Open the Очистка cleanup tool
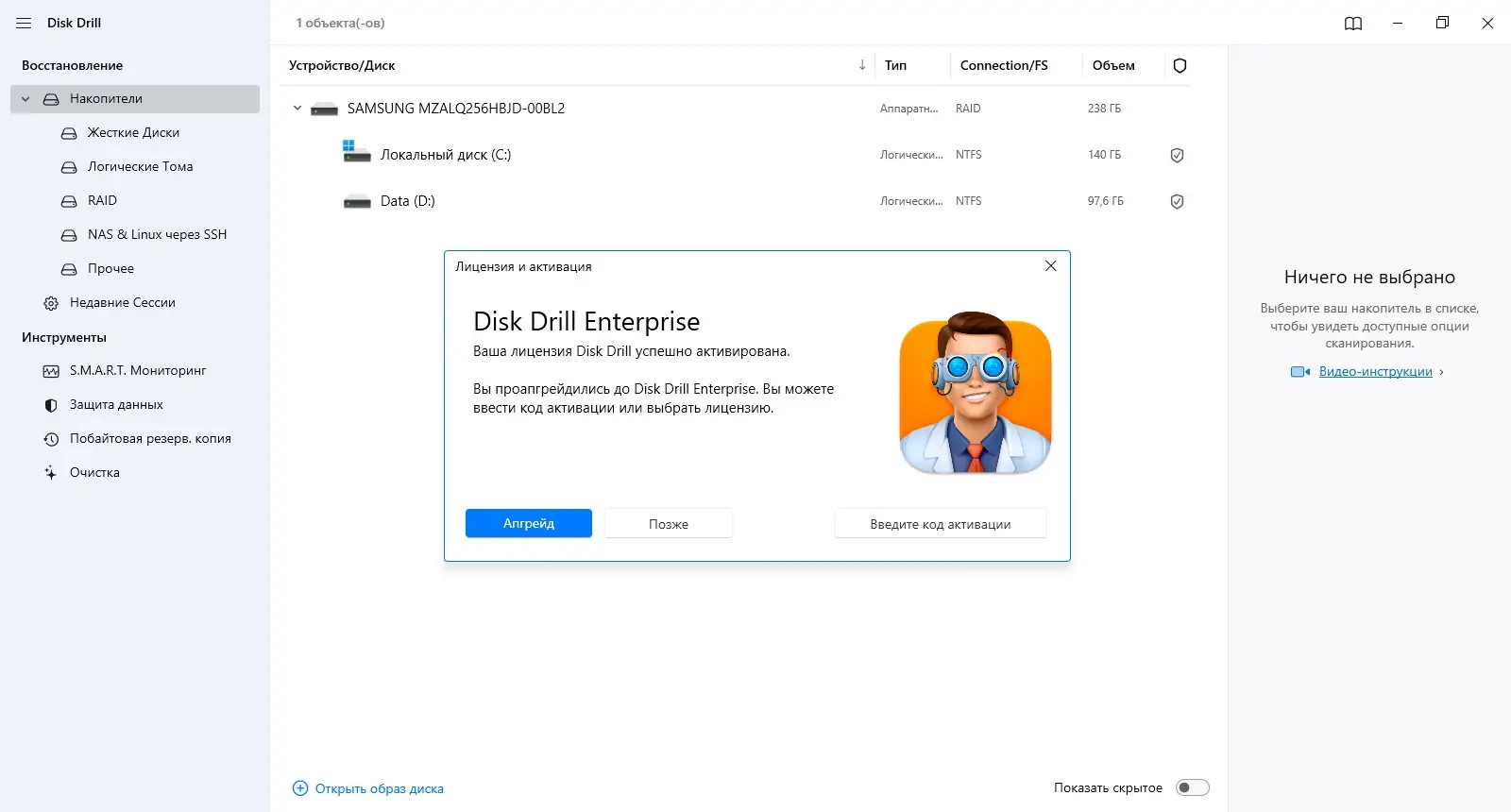This screenshot has height=812, width=1511. pyautogui.click(x=94, y=473)
